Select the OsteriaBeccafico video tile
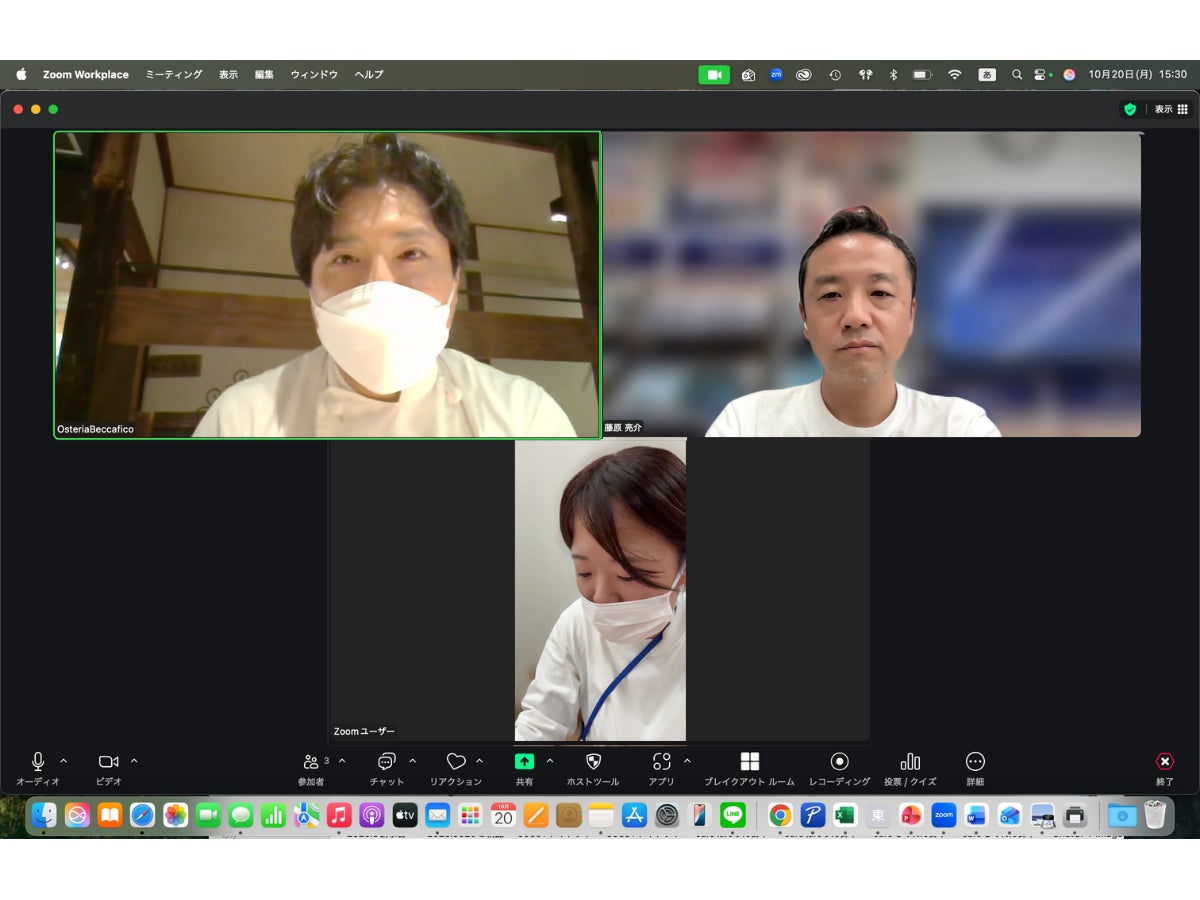Screen dimensions: 1200x900 click(x=327, y=285)
